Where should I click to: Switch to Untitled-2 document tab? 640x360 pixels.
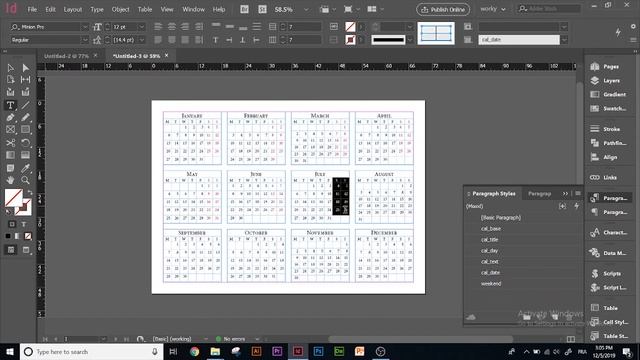66,56
